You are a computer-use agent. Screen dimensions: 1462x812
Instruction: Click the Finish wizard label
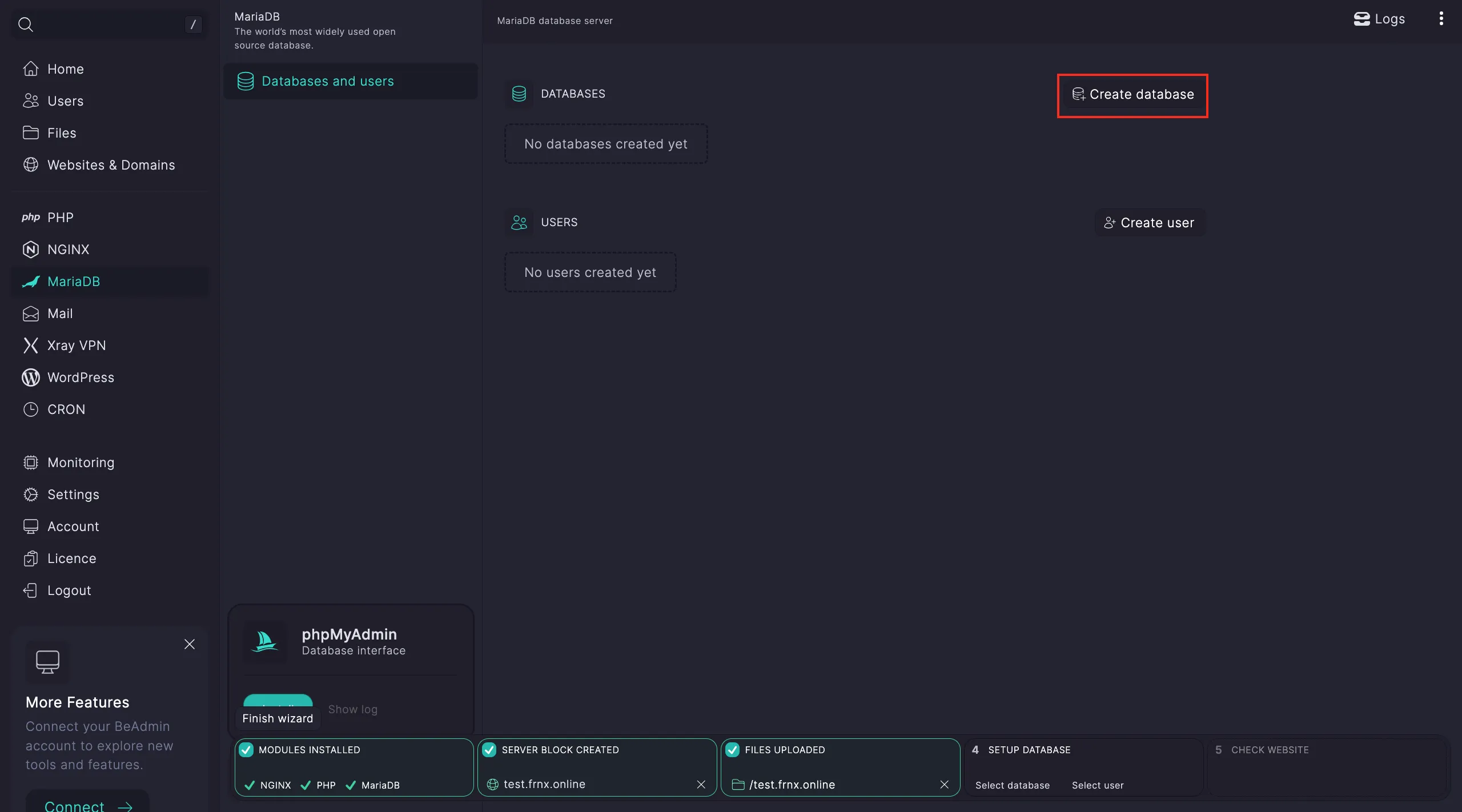(278, 718)
